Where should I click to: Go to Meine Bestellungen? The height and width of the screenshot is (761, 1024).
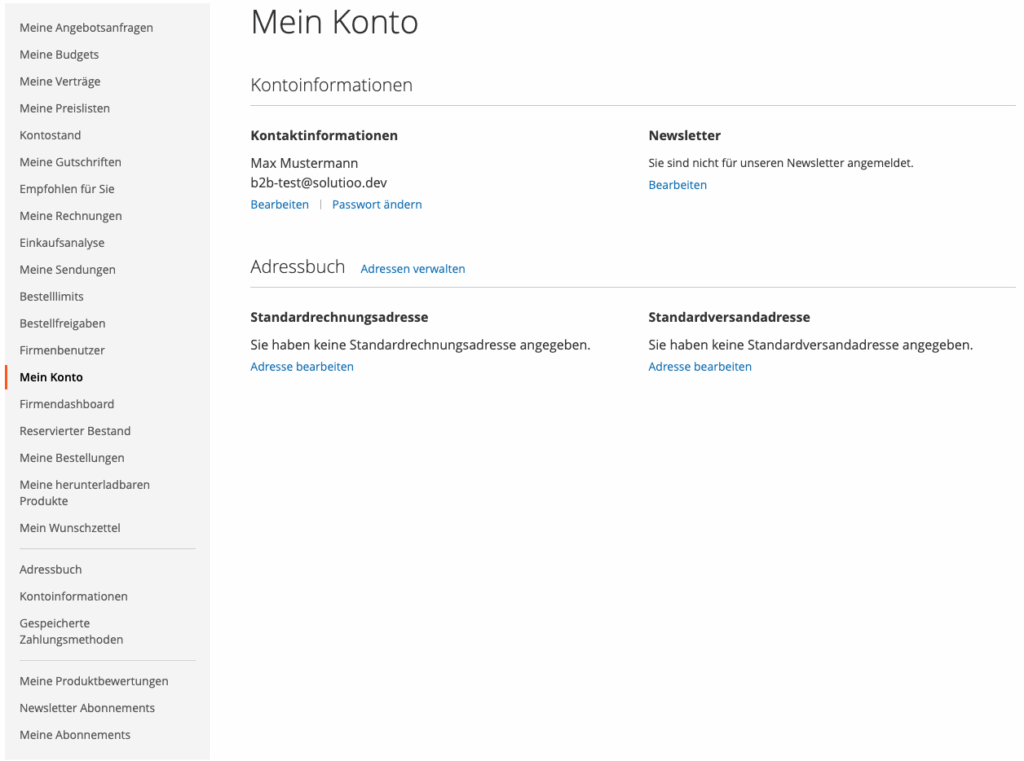[72, 458]
